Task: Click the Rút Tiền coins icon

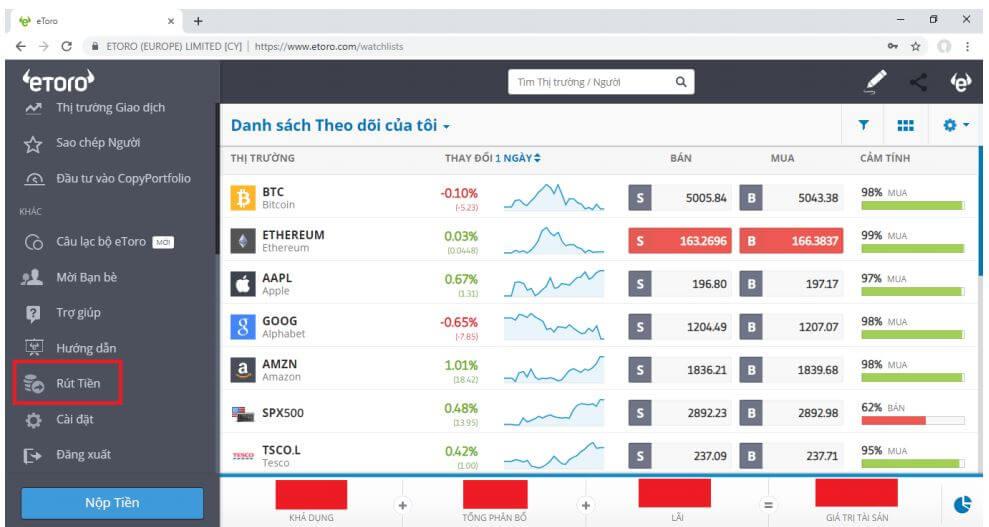Action: coord(33,383)
